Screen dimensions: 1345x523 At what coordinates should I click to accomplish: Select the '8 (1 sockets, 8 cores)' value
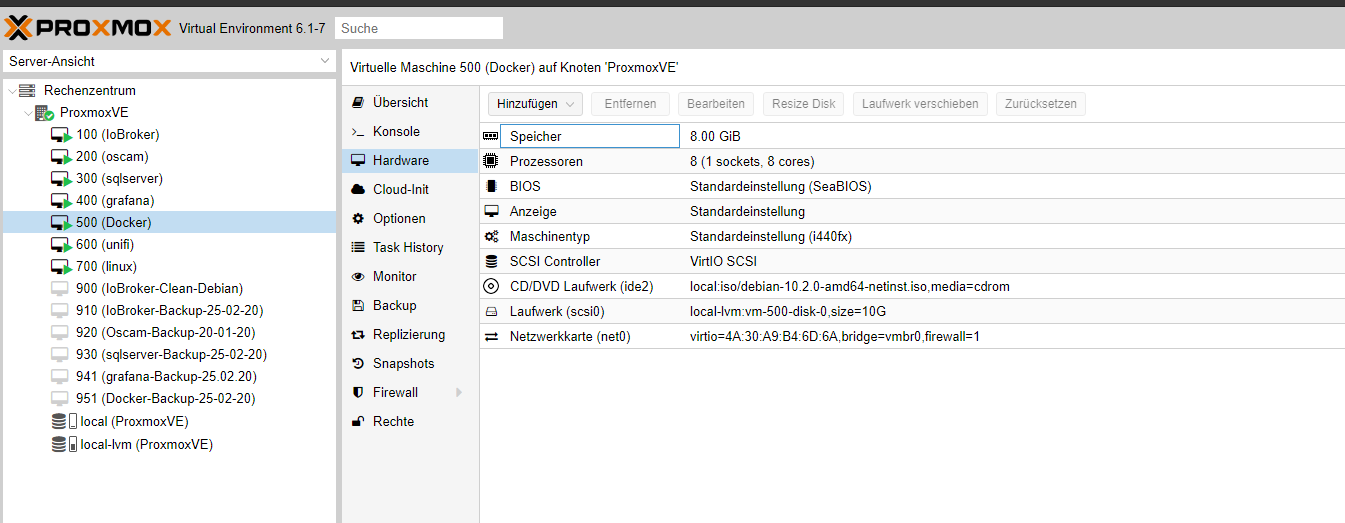752,161
